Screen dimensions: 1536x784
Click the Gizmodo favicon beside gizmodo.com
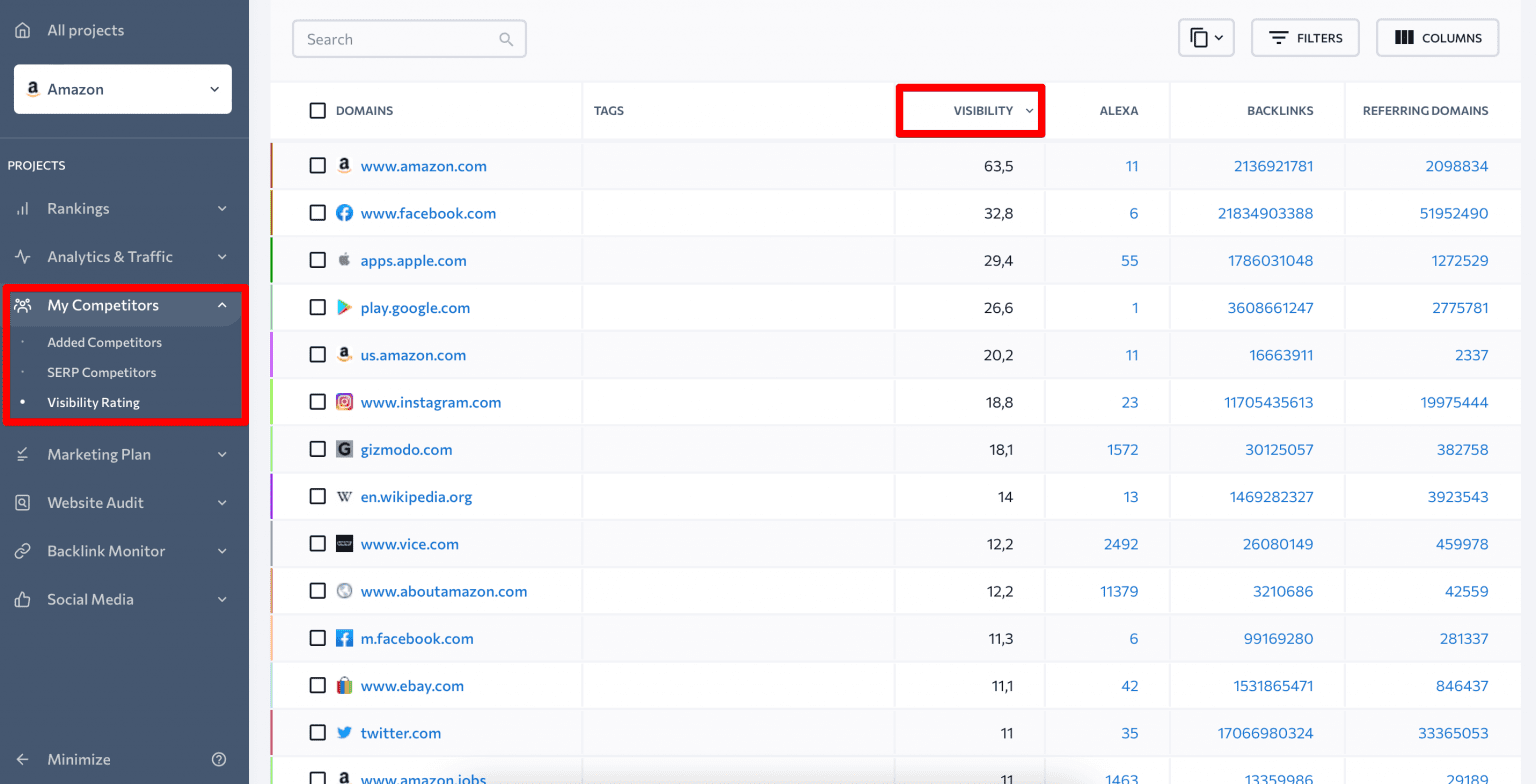(344, 449)
